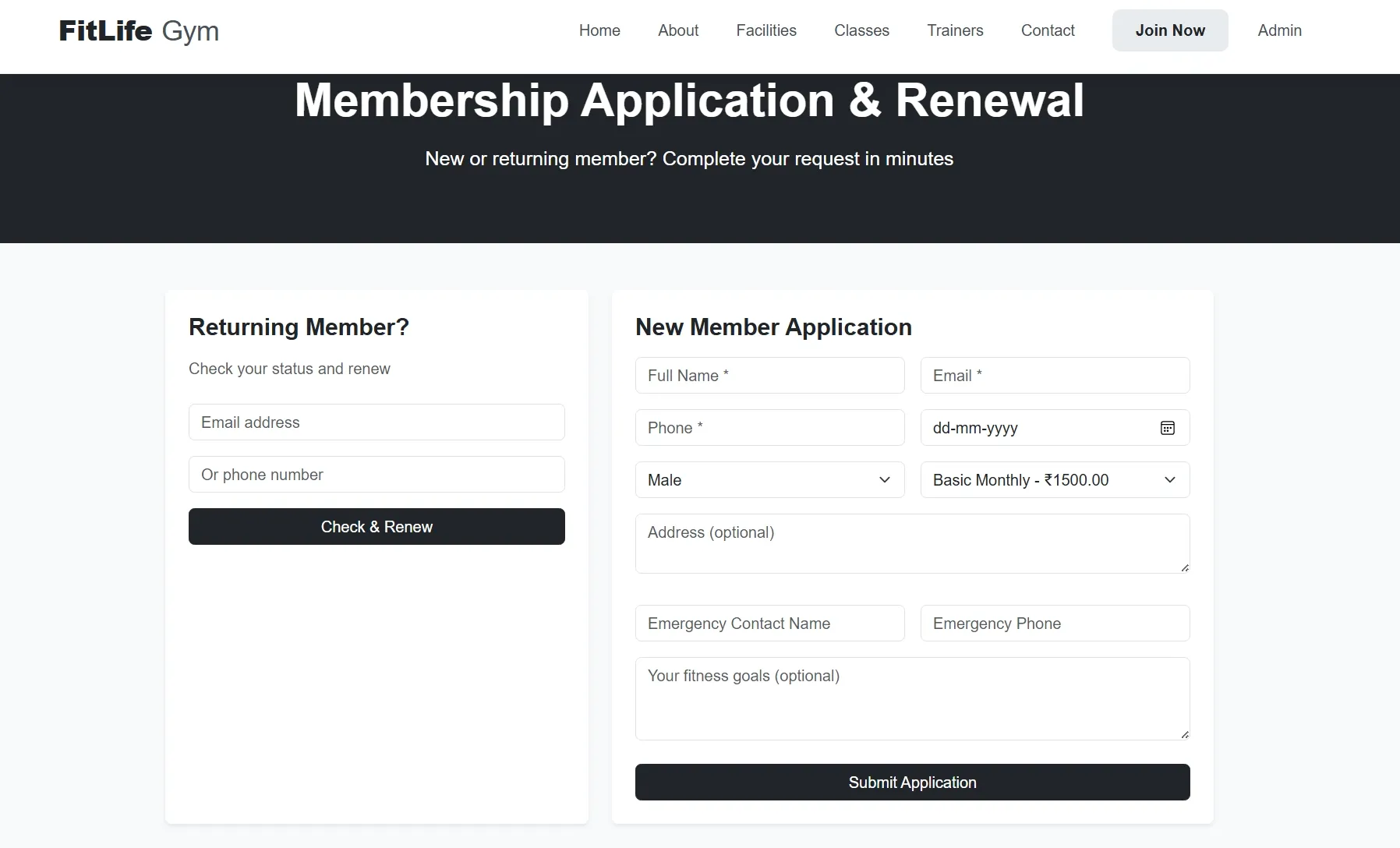Viewport: 1400px width, 848px height.
Task: Focus the Full Name field
Action: [x=769, y=375]
